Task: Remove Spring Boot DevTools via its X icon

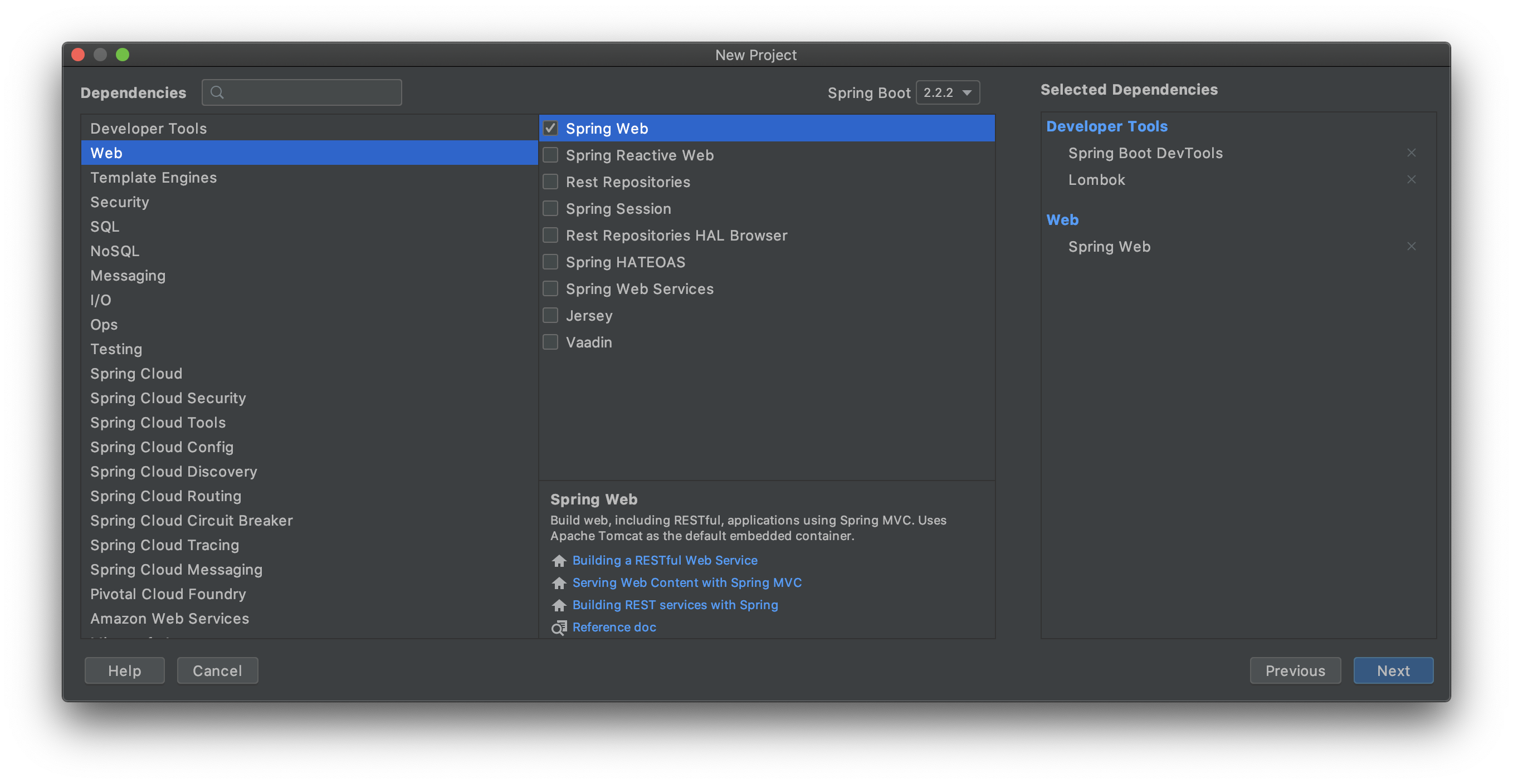Action: pos(1411,153)
